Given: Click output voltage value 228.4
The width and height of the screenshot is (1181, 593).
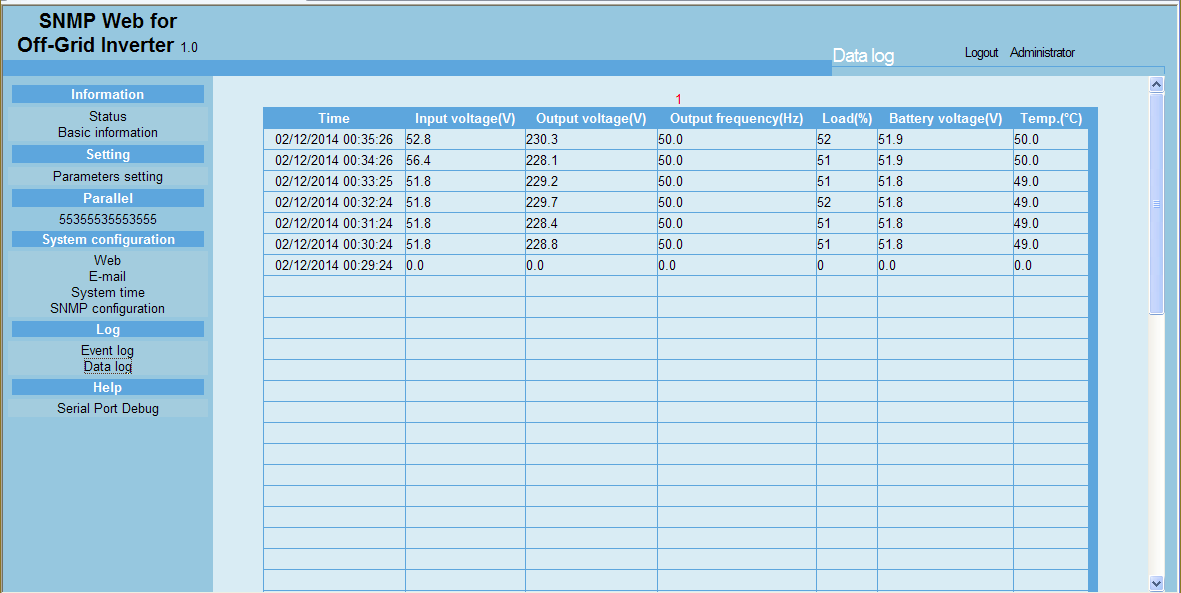Looking at the screenshot, I should (x=542, y=224).
